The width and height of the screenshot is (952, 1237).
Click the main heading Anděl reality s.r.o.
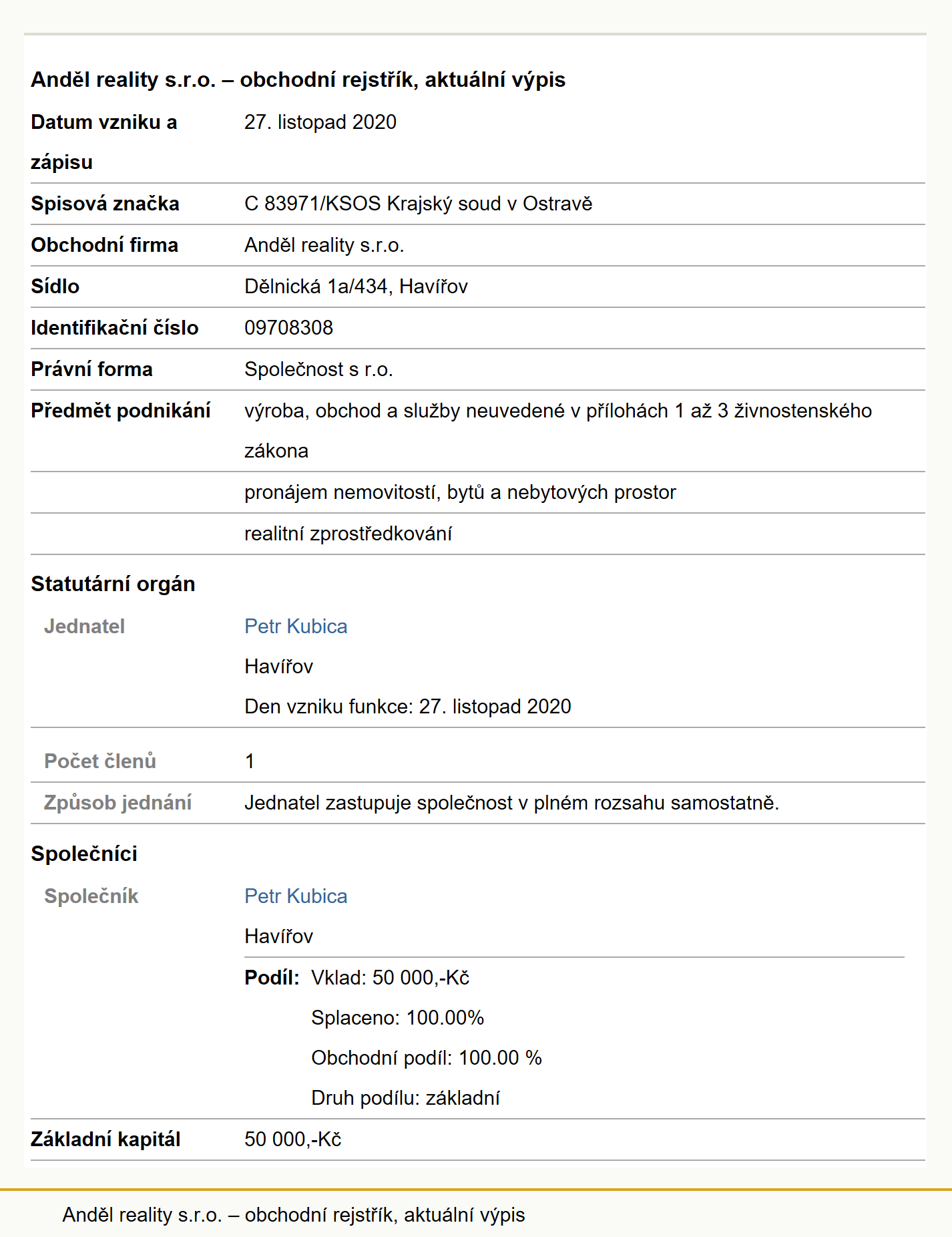coord(298,79)
